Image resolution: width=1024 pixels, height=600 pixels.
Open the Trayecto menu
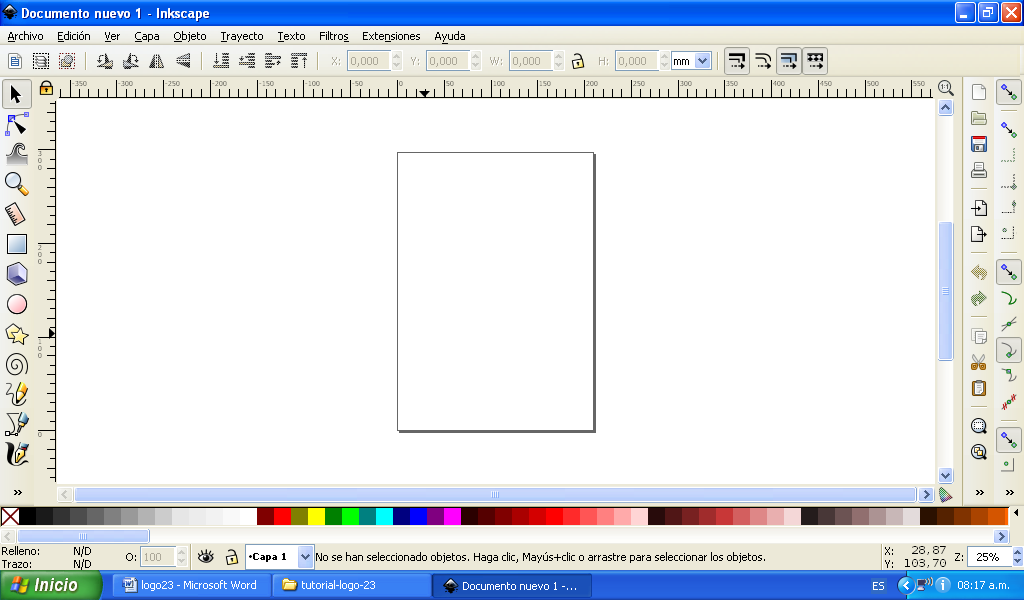click(242, 36)
